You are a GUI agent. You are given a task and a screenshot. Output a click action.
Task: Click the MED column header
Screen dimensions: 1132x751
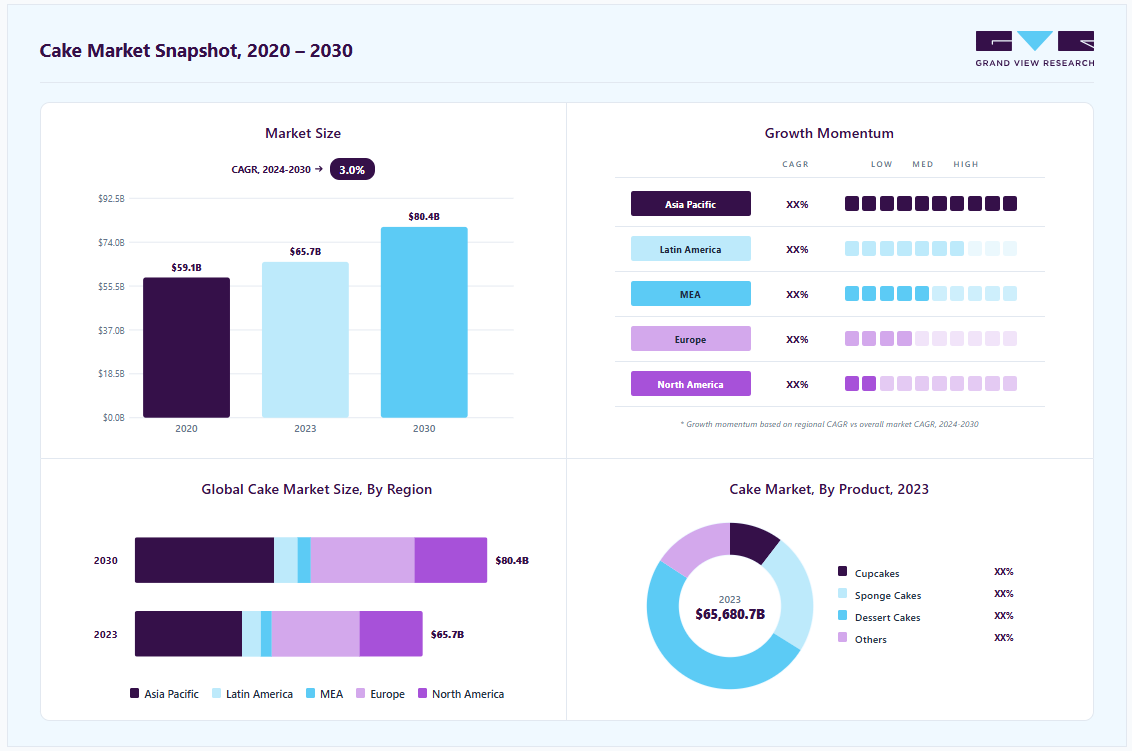point(923,164)
